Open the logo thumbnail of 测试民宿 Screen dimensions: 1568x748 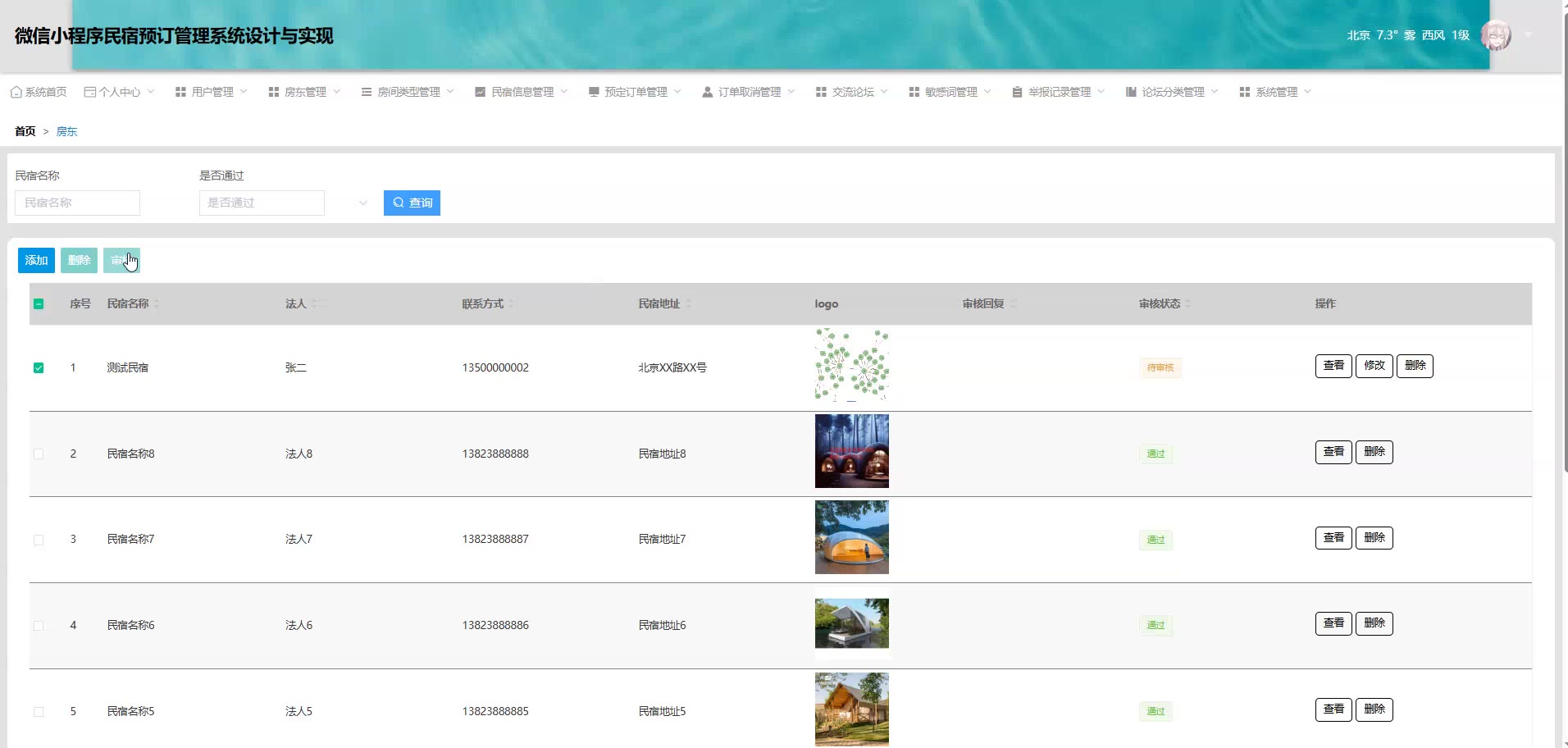(852, 366)
